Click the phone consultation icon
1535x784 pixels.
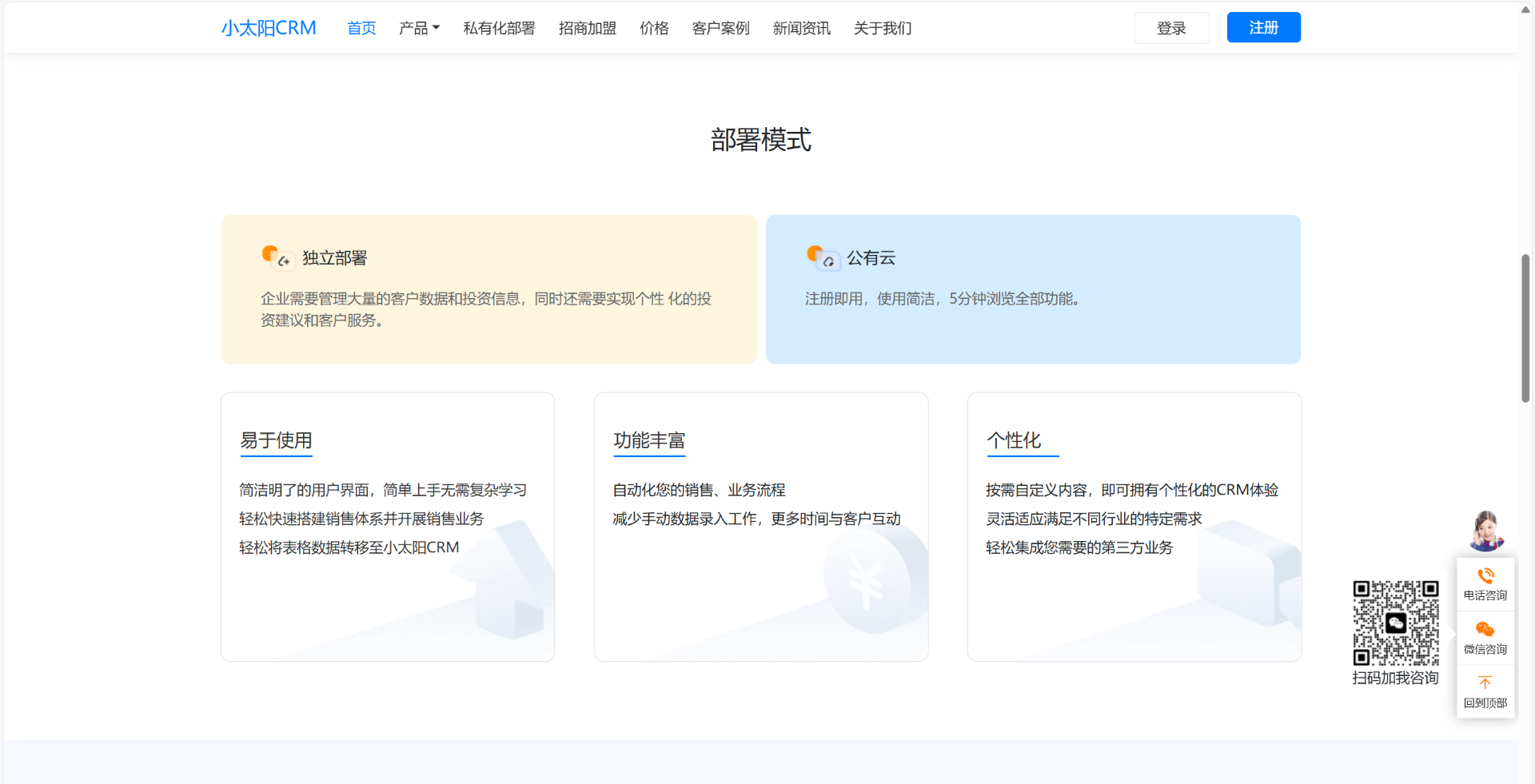click(1485, 576)
